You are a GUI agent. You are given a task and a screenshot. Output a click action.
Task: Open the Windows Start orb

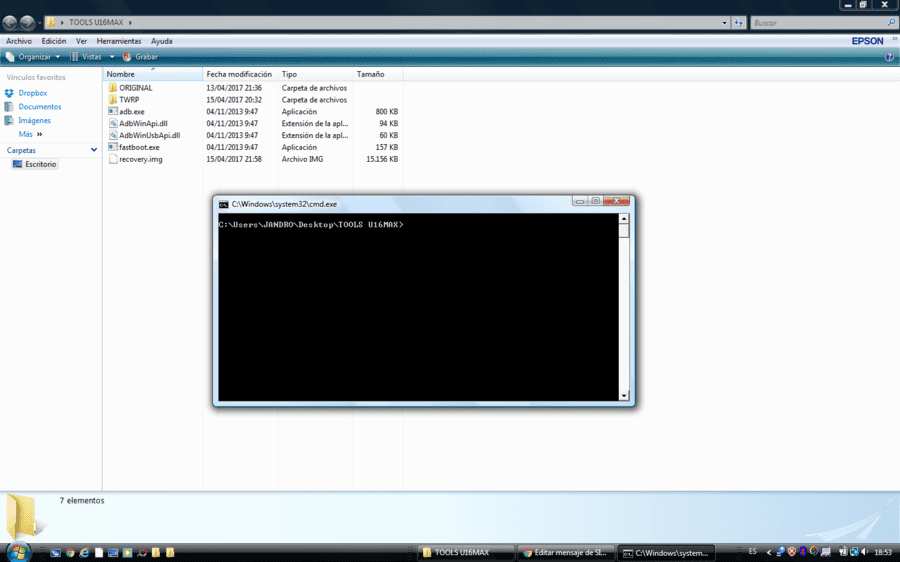(18, 552)
